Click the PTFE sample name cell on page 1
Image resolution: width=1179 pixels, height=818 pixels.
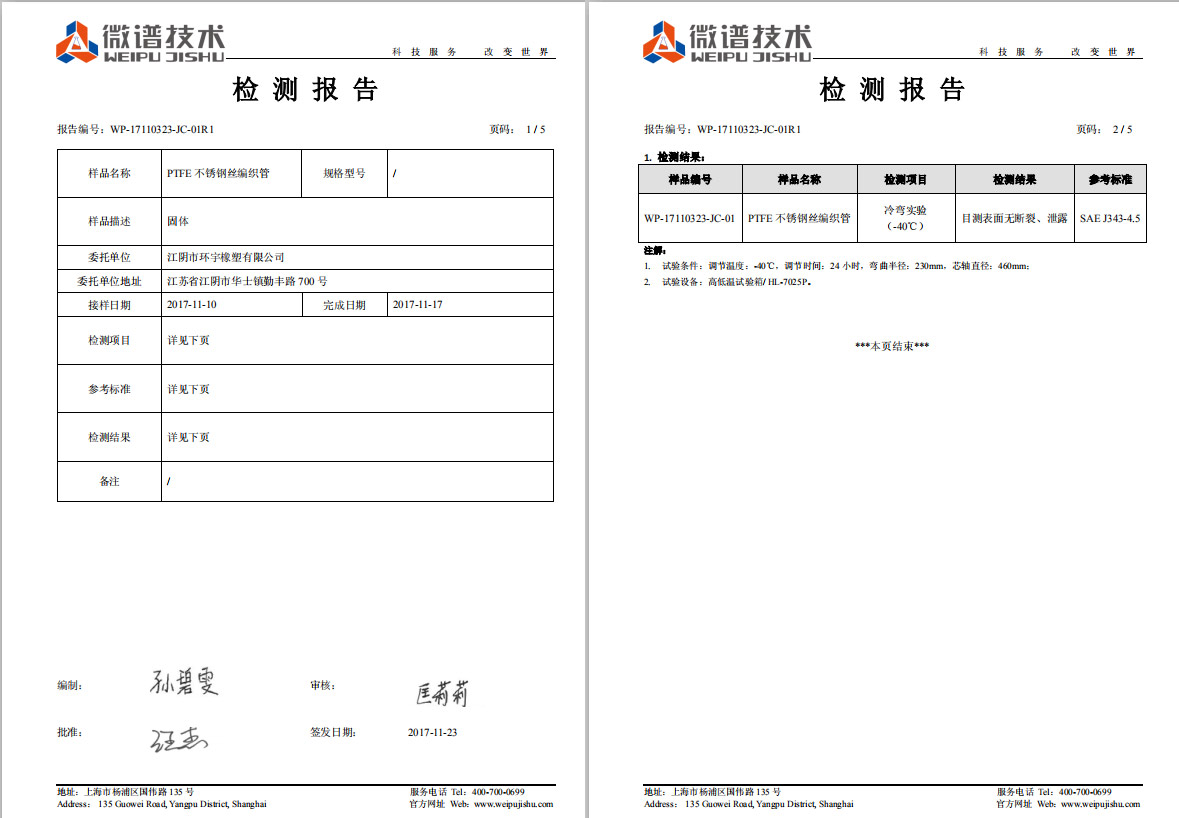(x=218, y=173)
